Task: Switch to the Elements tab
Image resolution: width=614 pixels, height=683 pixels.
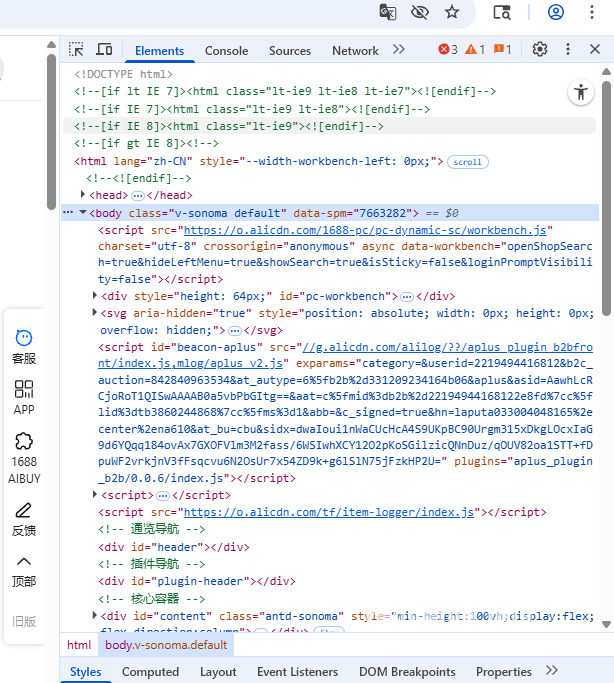Action: [x=159, y=51]
